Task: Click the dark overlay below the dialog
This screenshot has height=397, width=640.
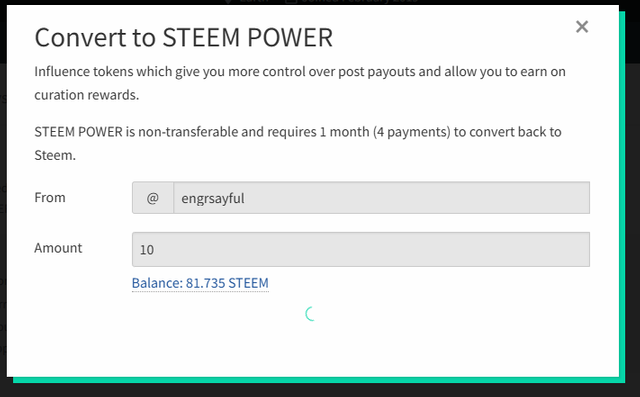Action: [320, 390]
